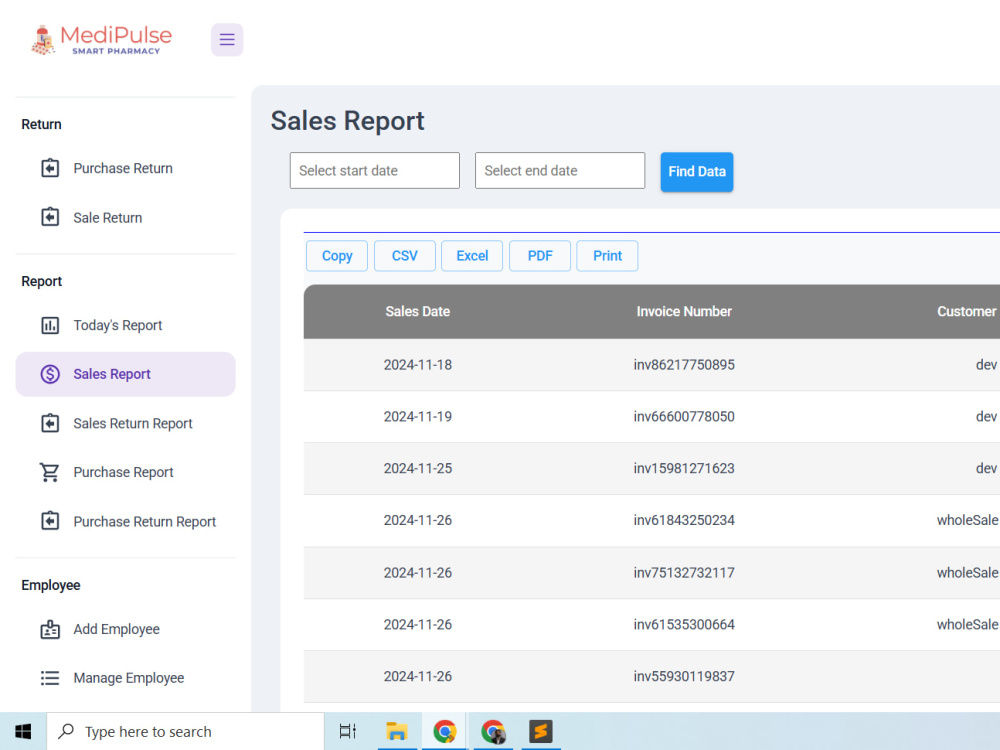This screenshot has height=750, width=1000.
Task: Select invoice inv66600778050
Action: (684, 416)
